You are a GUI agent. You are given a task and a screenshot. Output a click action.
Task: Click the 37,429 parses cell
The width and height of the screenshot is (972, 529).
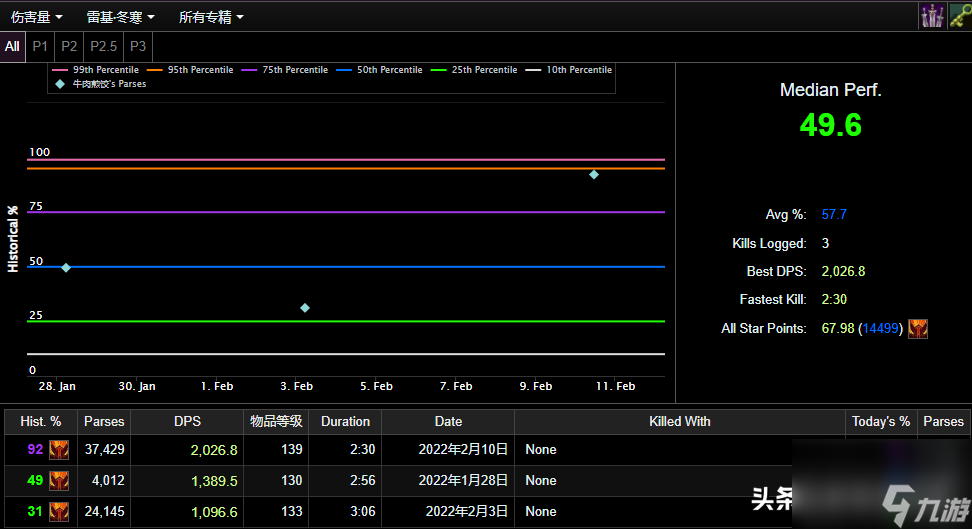pos(104,450)
